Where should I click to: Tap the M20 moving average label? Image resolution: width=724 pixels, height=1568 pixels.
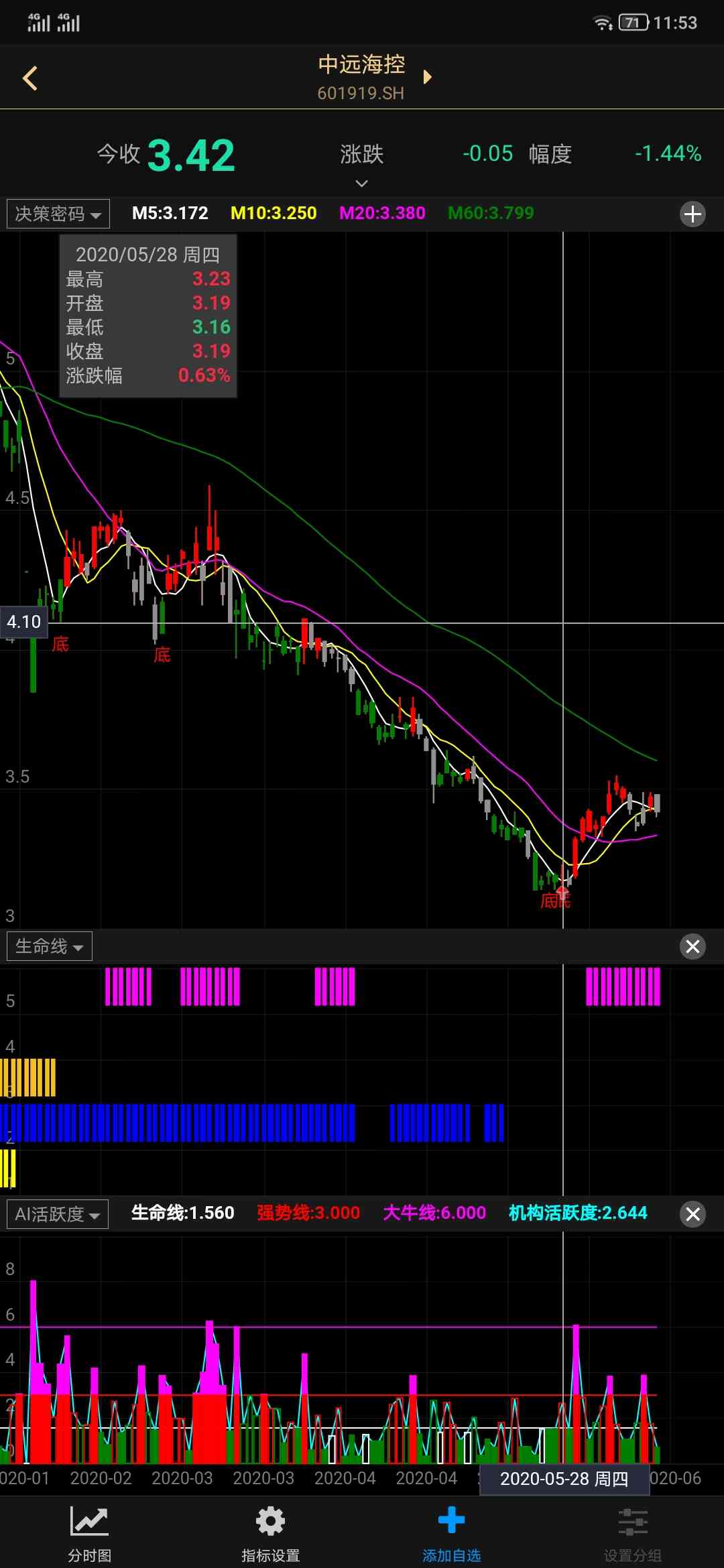tap(382, 213)
